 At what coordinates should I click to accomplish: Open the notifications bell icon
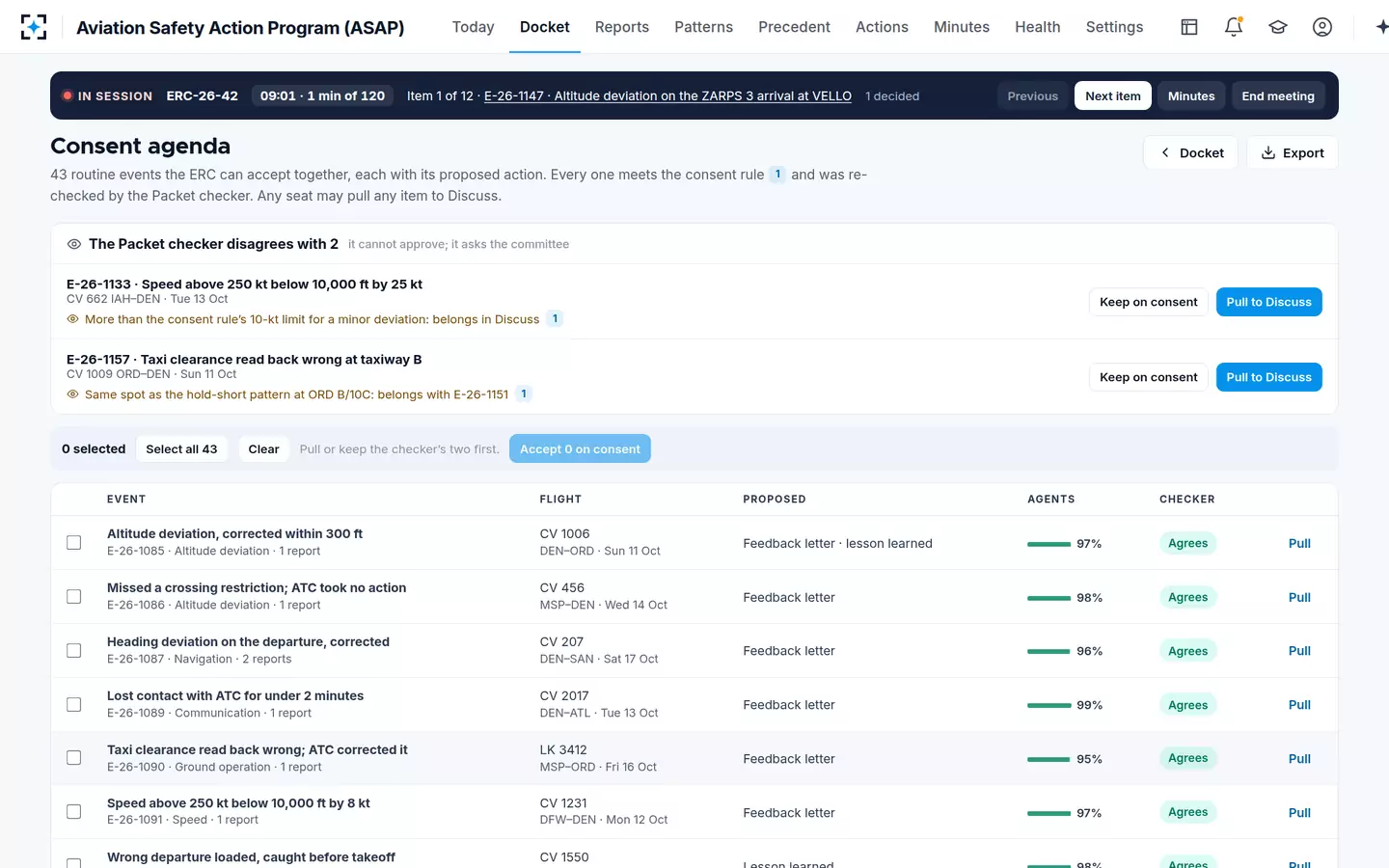pos(1234,27)
